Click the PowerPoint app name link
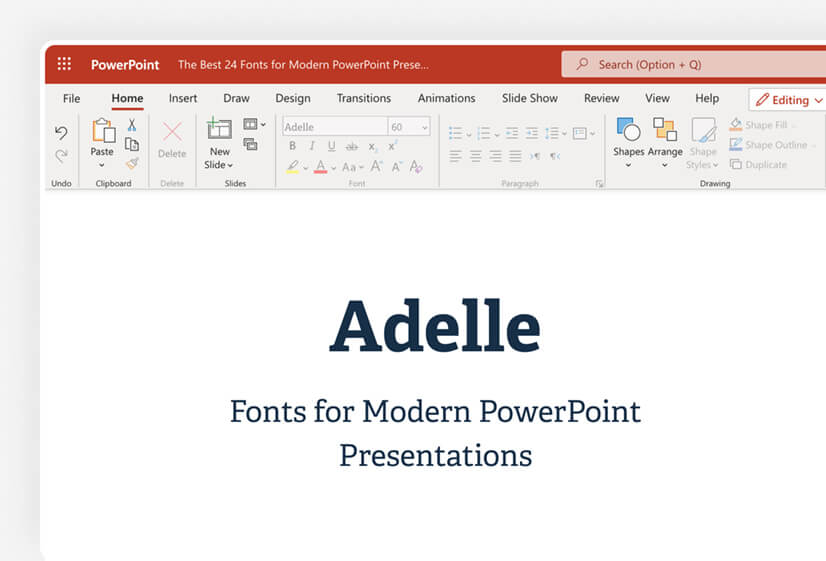826x561 pixels. (125, 65)
